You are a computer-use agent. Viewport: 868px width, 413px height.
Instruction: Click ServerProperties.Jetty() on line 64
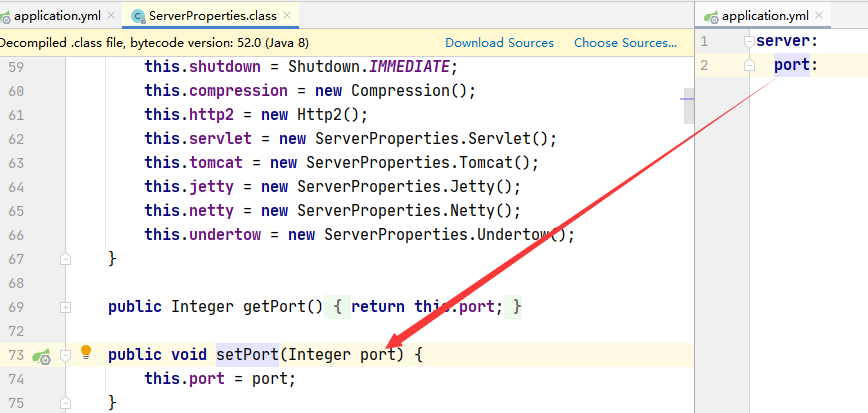[405, 187]
